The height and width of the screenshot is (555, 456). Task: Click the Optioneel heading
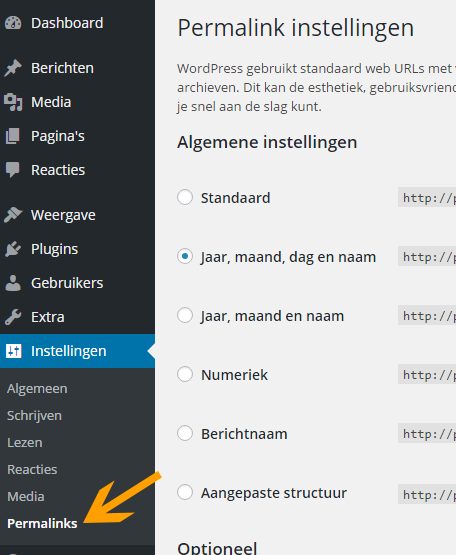pos(217,548)
